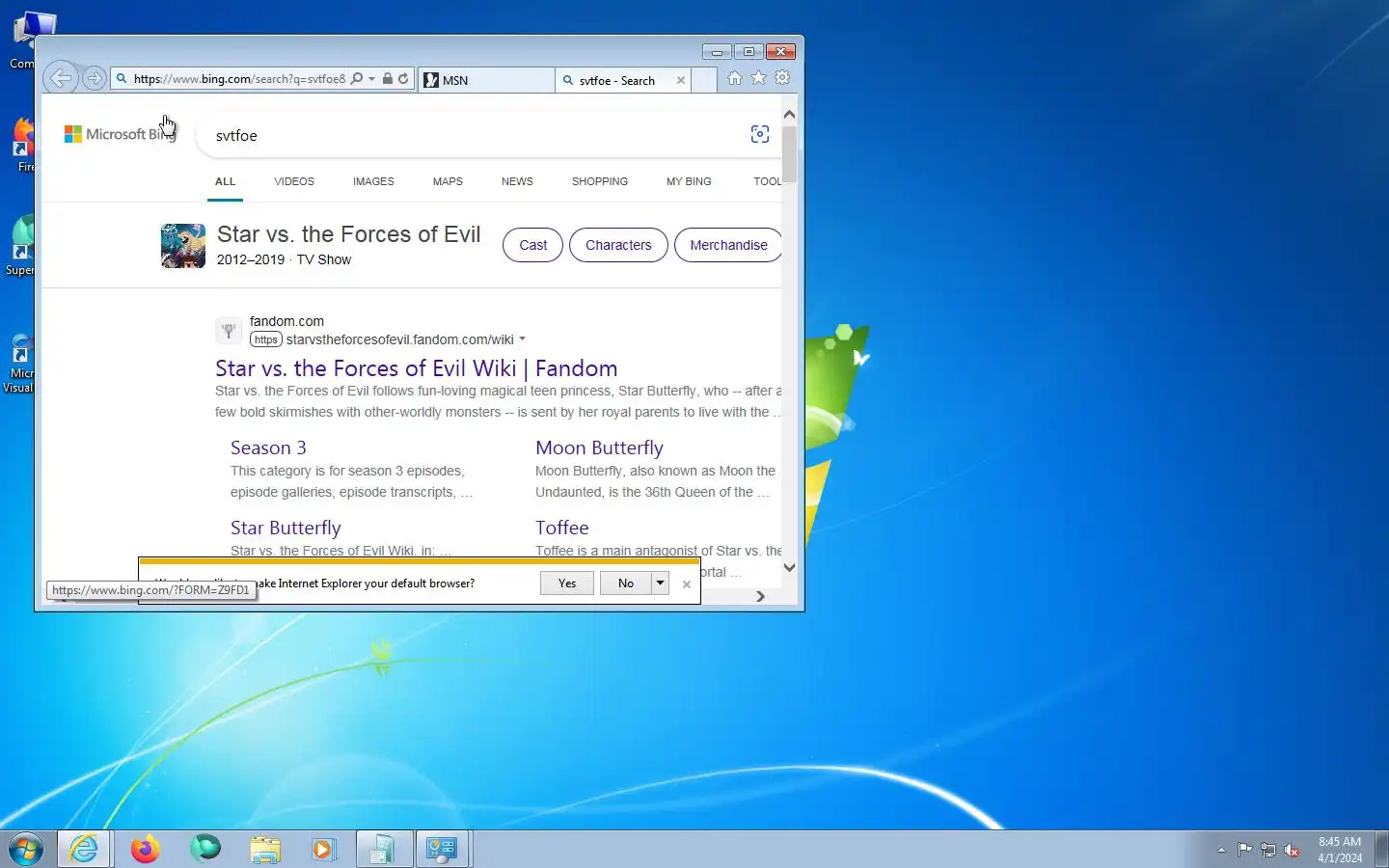Viewport: 1389px width, 868px height.
Task: Click the network tray icon
Action: [x=1268, y=850]
